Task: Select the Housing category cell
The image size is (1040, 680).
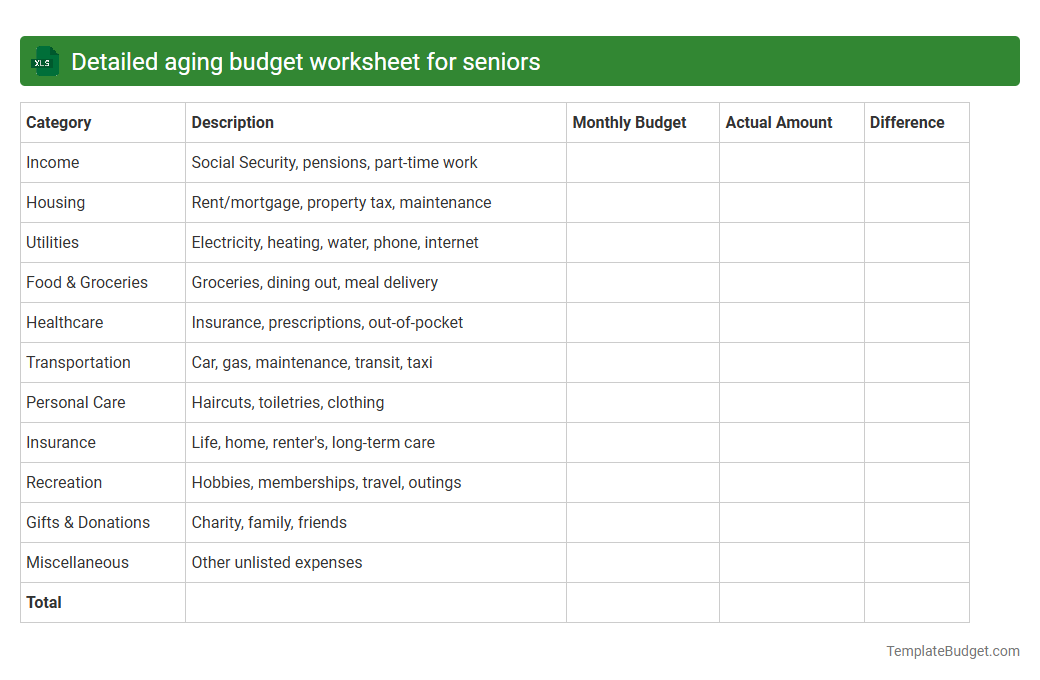Action: tap(55, 202)
